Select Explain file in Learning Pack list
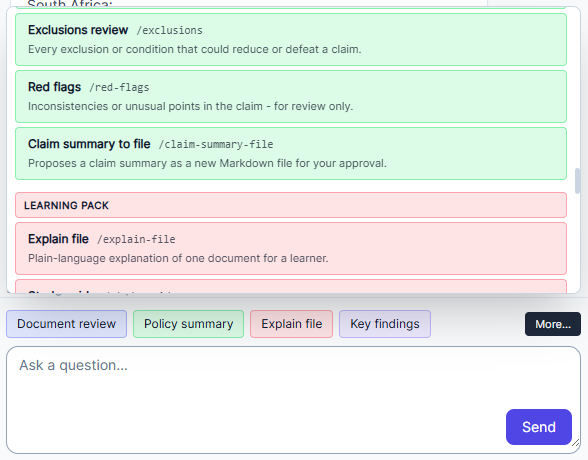The height and width of the screenshot is (460, 588). point(291,248)
